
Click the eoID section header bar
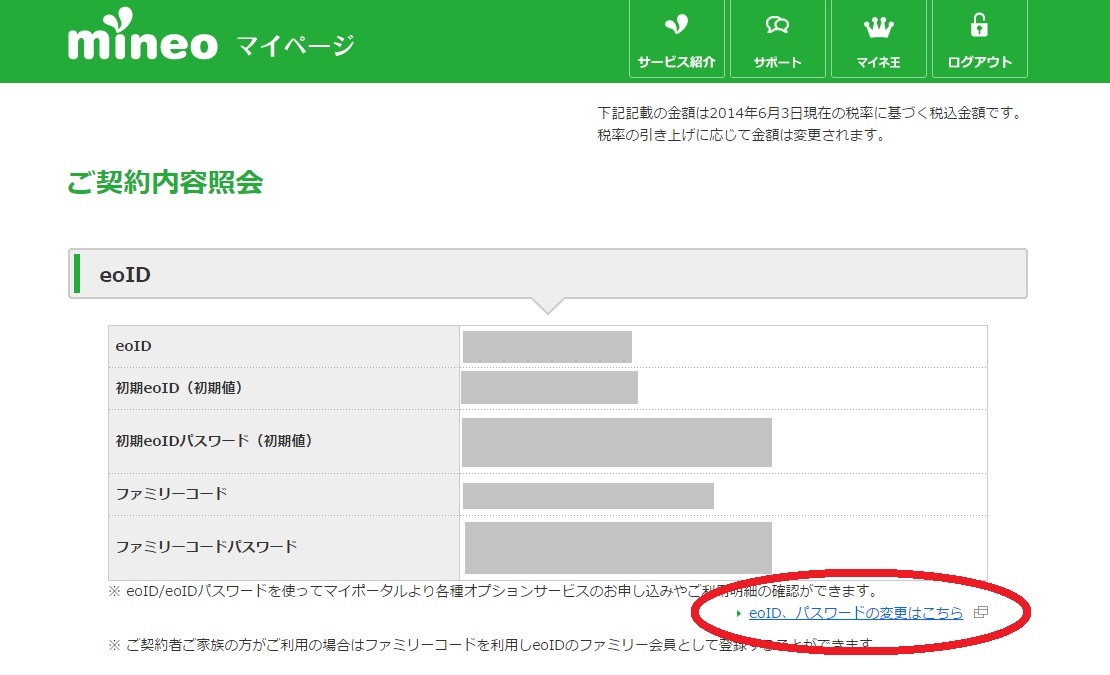(547, 273)
